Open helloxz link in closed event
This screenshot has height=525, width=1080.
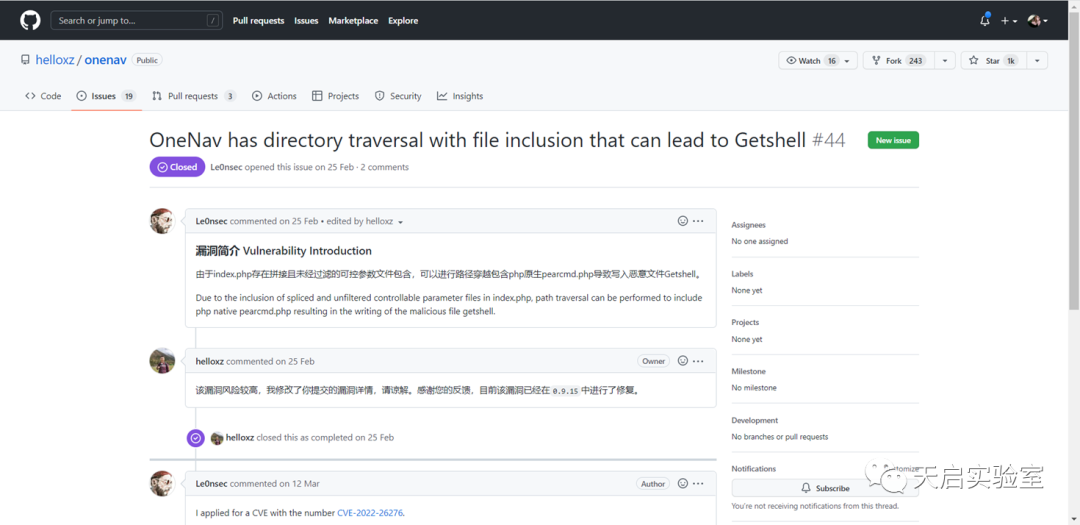240,438
